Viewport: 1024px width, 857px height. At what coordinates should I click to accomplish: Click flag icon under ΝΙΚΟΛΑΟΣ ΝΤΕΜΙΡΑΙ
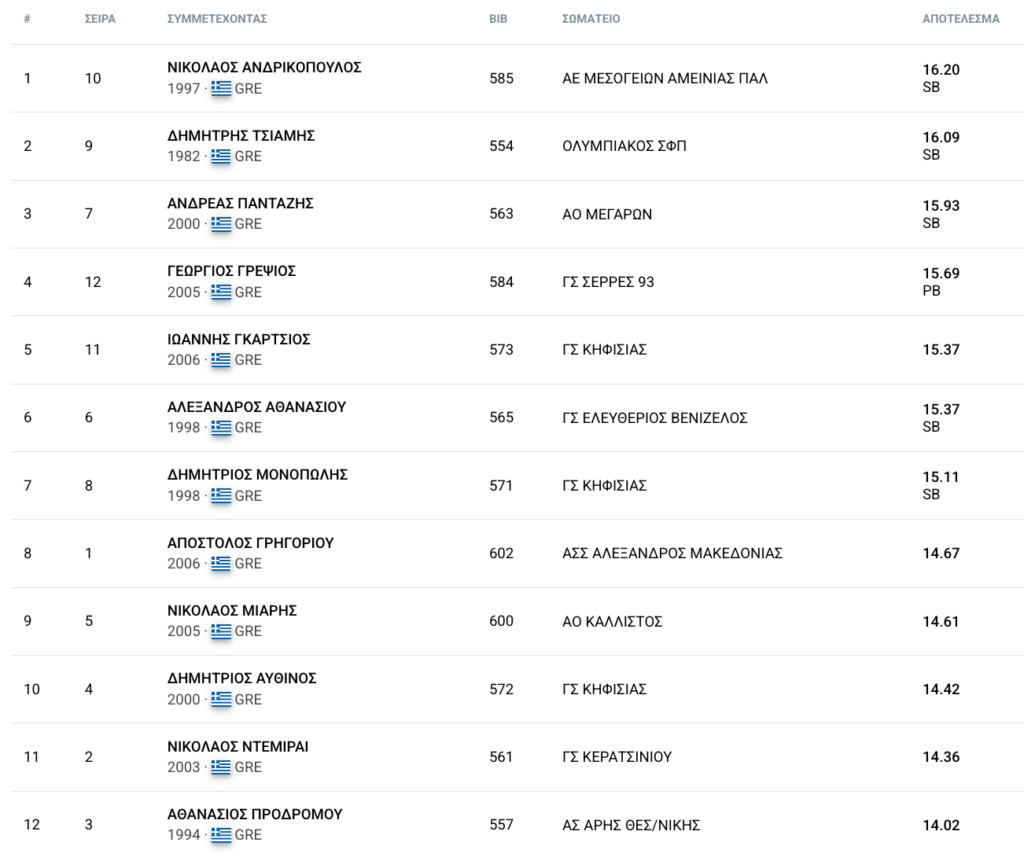pyautogui.click(x=221, y=767)
